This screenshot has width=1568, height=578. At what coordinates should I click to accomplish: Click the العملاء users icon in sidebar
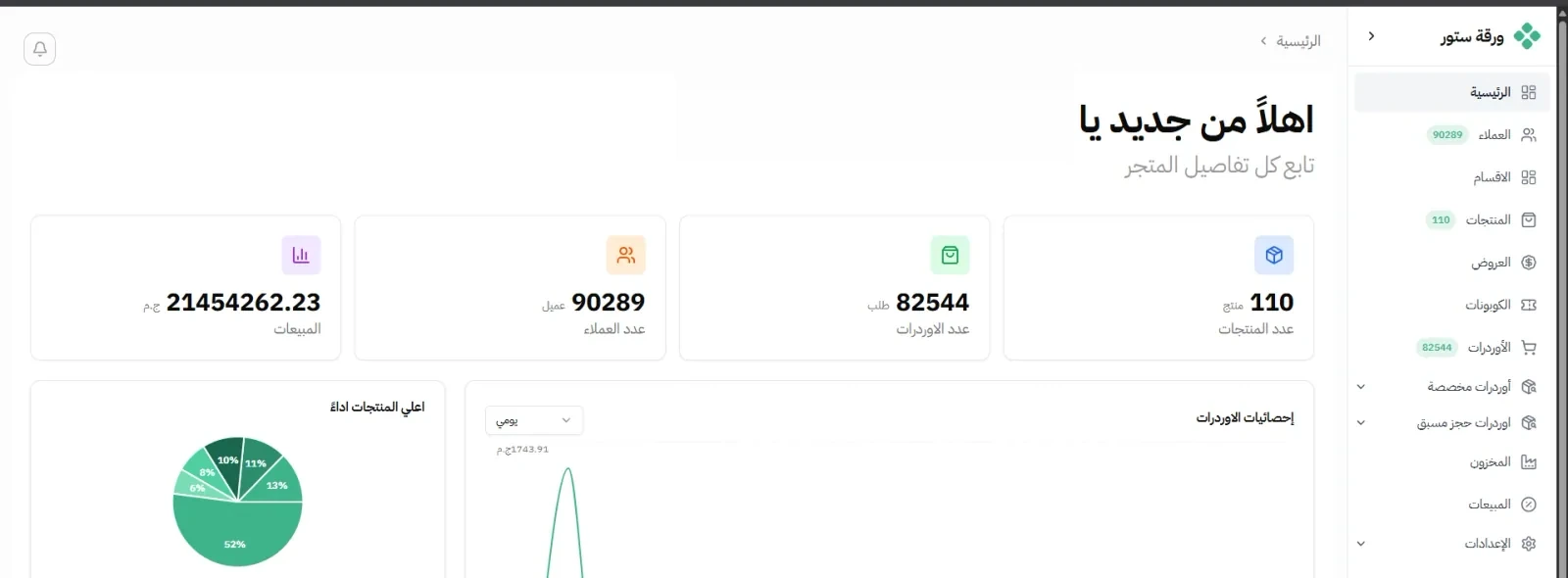[1529, 135]
